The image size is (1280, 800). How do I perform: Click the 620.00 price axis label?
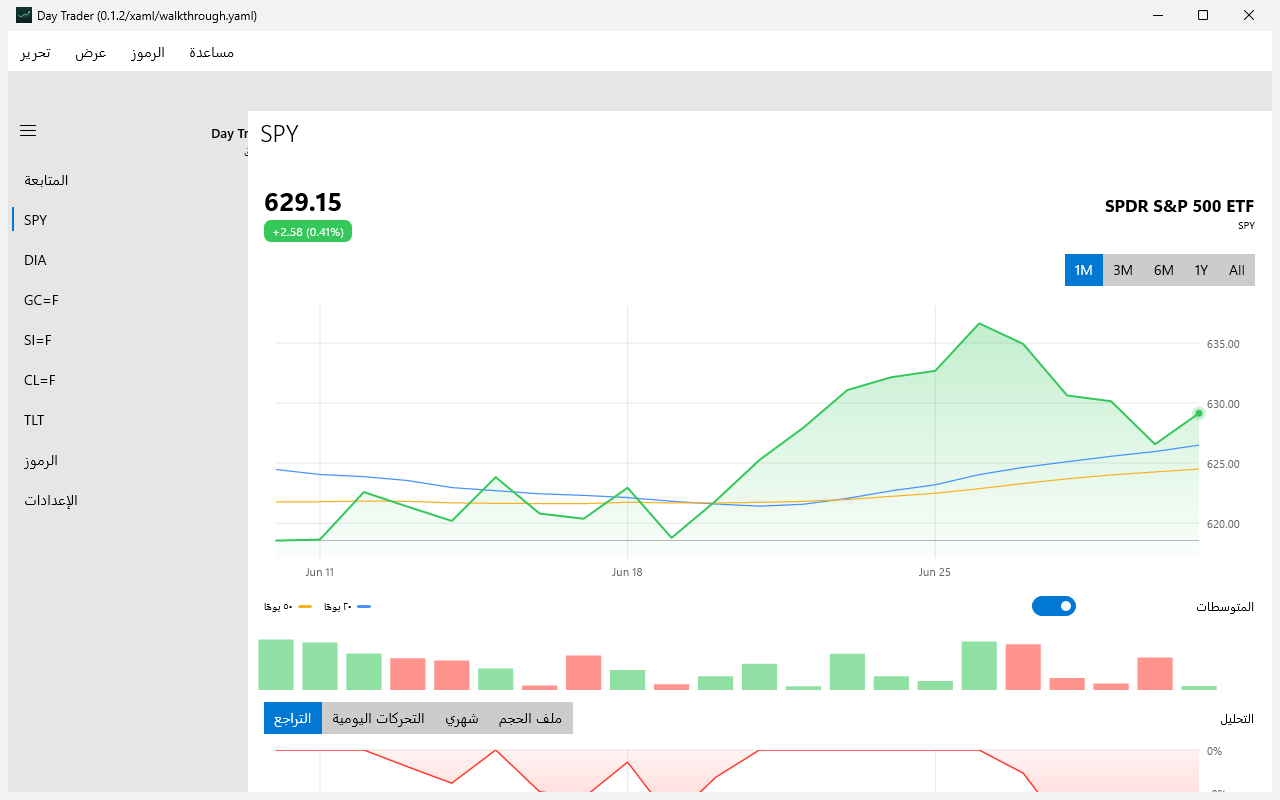click(x=1223, y=524)
